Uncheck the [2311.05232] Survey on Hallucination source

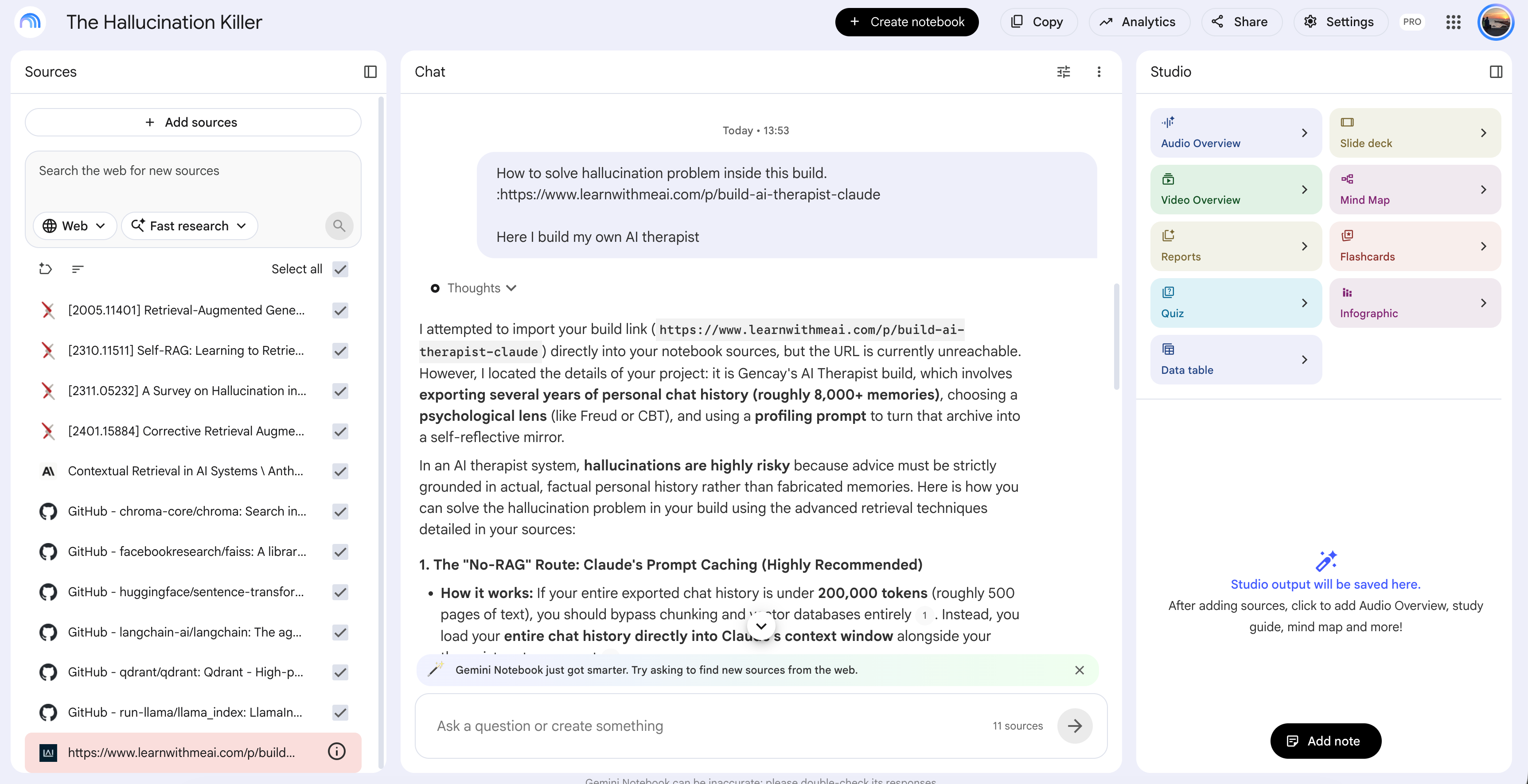(x=340, y=391)
